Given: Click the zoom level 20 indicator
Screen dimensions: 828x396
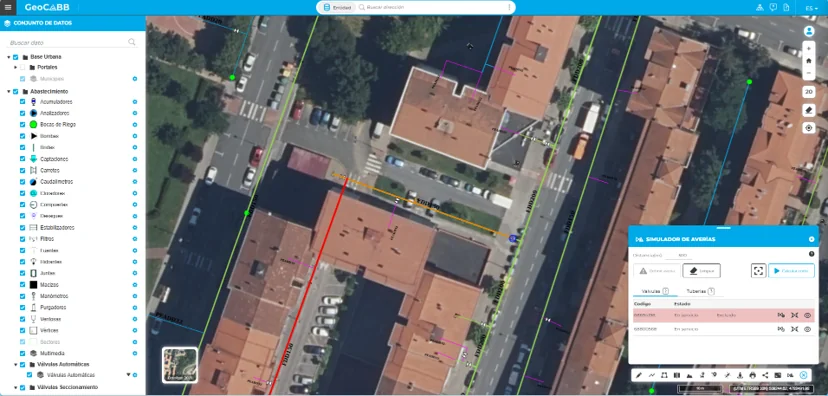Looking at the screenshot, I should [808, 92].
